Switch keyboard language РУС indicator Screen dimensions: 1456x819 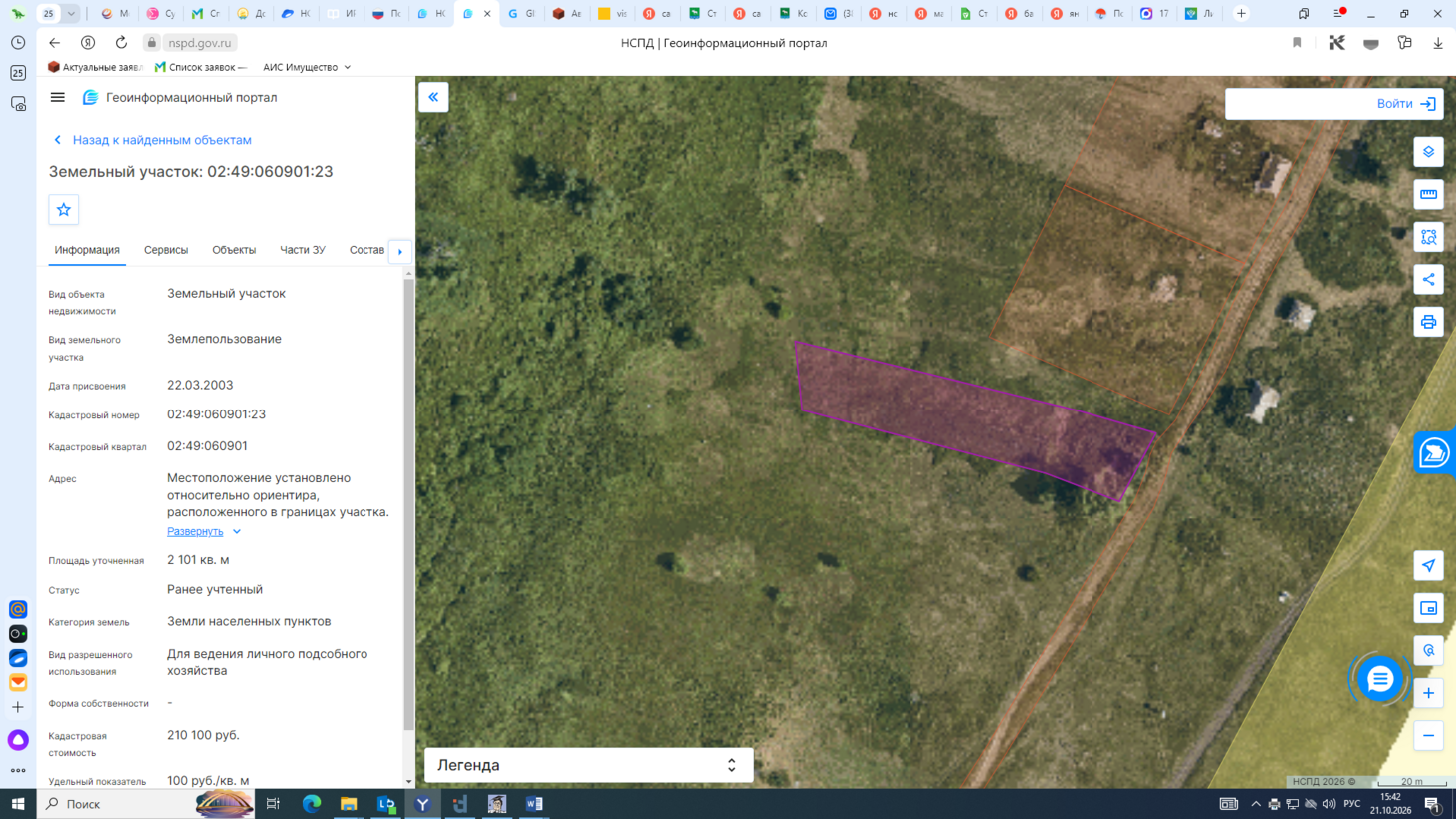pyautogui.click(x=1352, y=804)
